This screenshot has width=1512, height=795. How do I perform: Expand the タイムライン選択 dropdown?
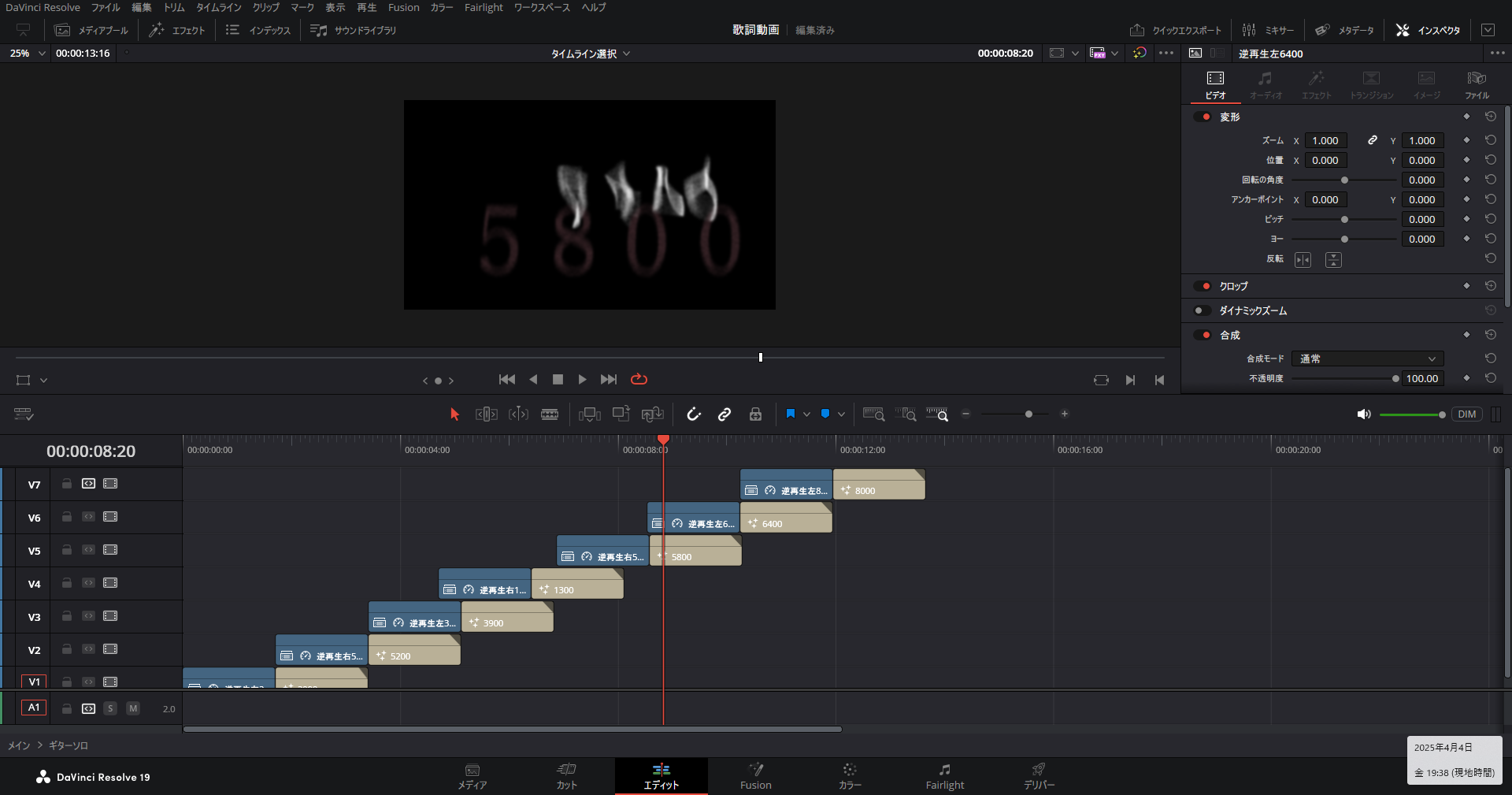[590, 54]
